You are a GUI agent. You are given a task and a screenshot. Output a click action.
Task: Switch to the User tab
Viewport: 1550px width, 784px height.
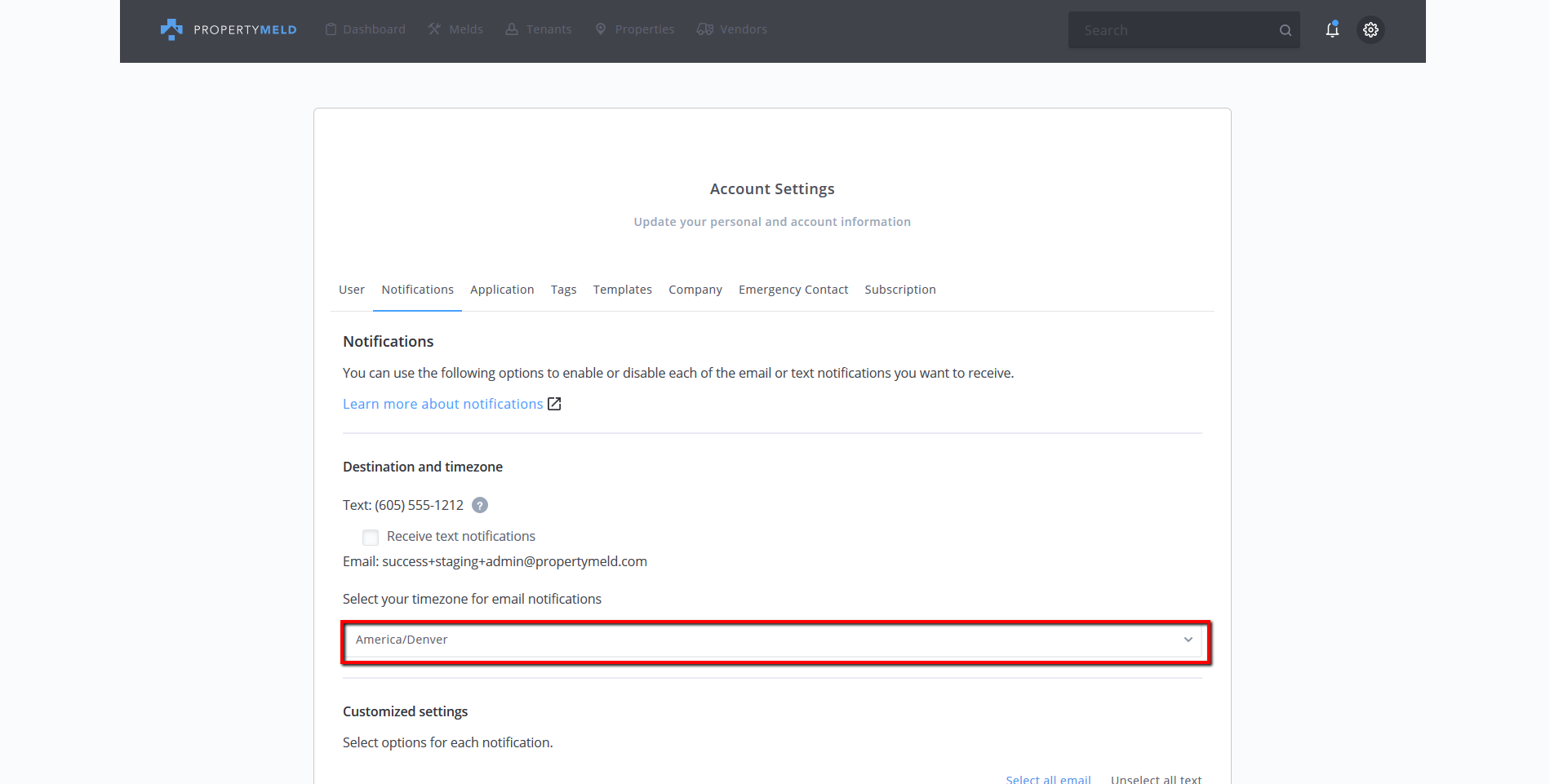(352, 290)
